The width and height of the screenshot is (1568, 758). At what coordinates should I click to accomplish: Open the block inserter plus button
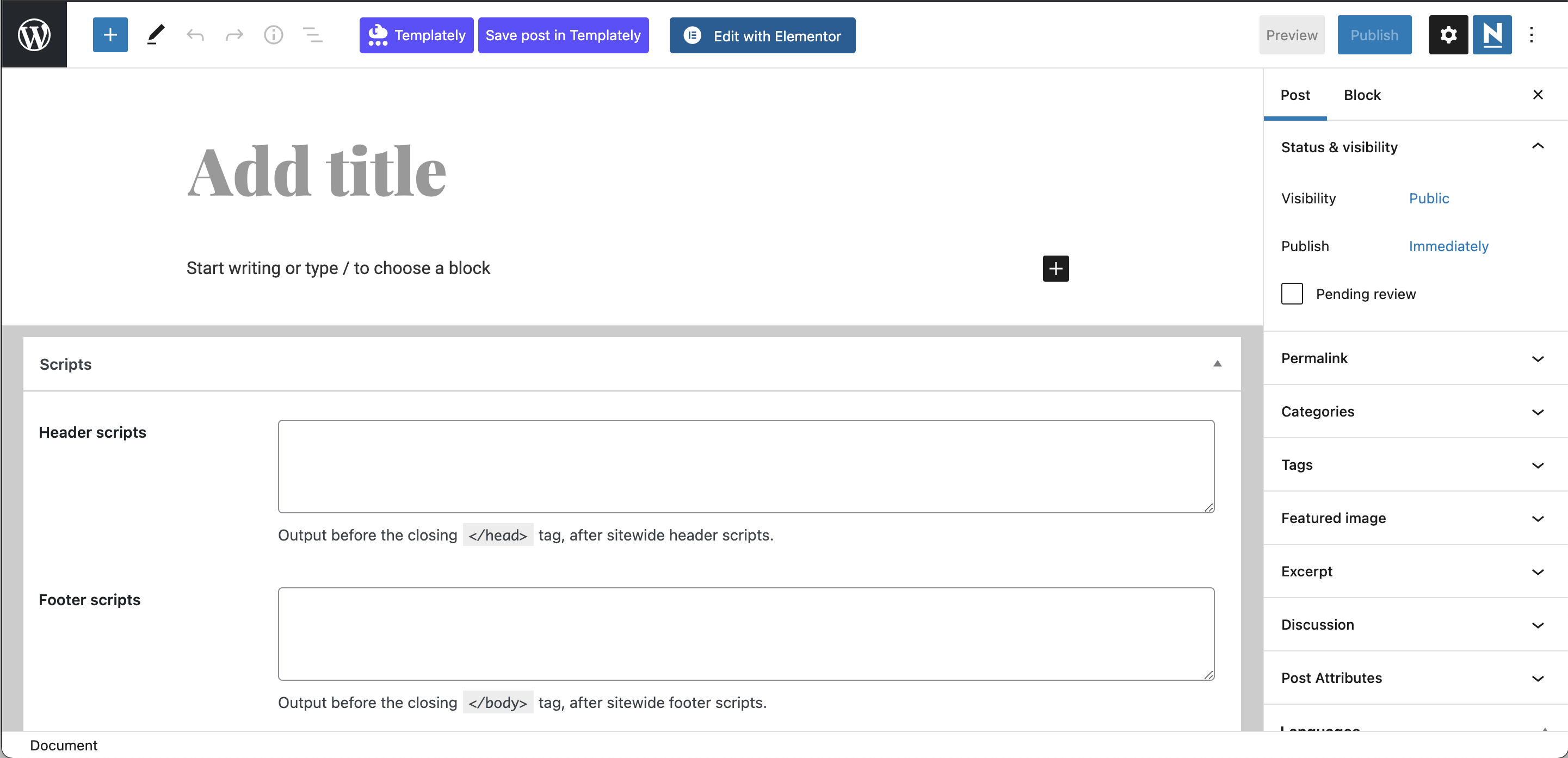(x=110, y=35)
